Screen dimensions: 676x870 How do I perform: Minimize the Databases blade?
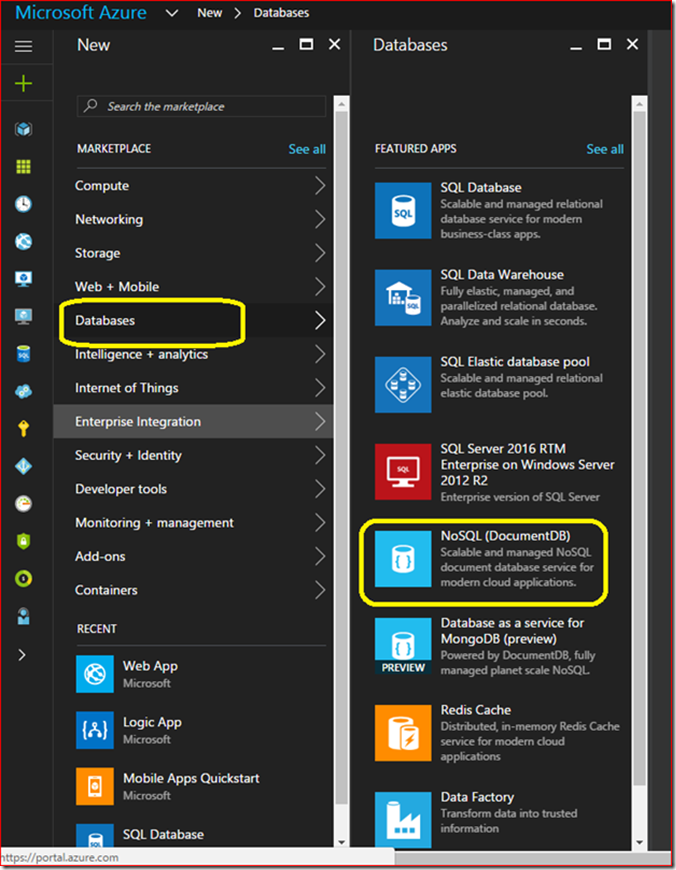coord(576,47)
